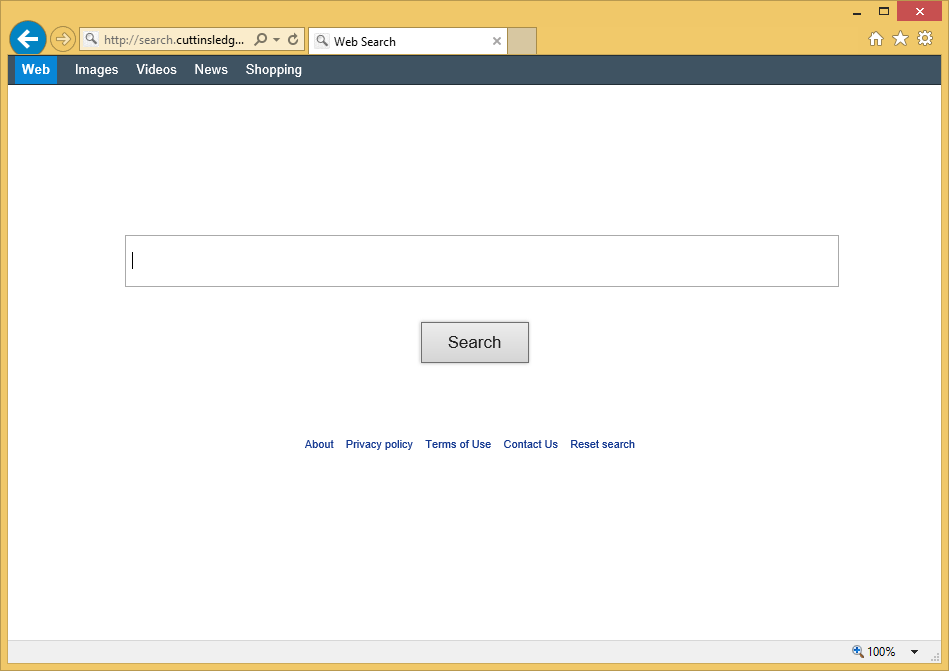Screen dimensions: 949x671
Task: Open the Tools gear icon
Action: click(x=925, y=39)
